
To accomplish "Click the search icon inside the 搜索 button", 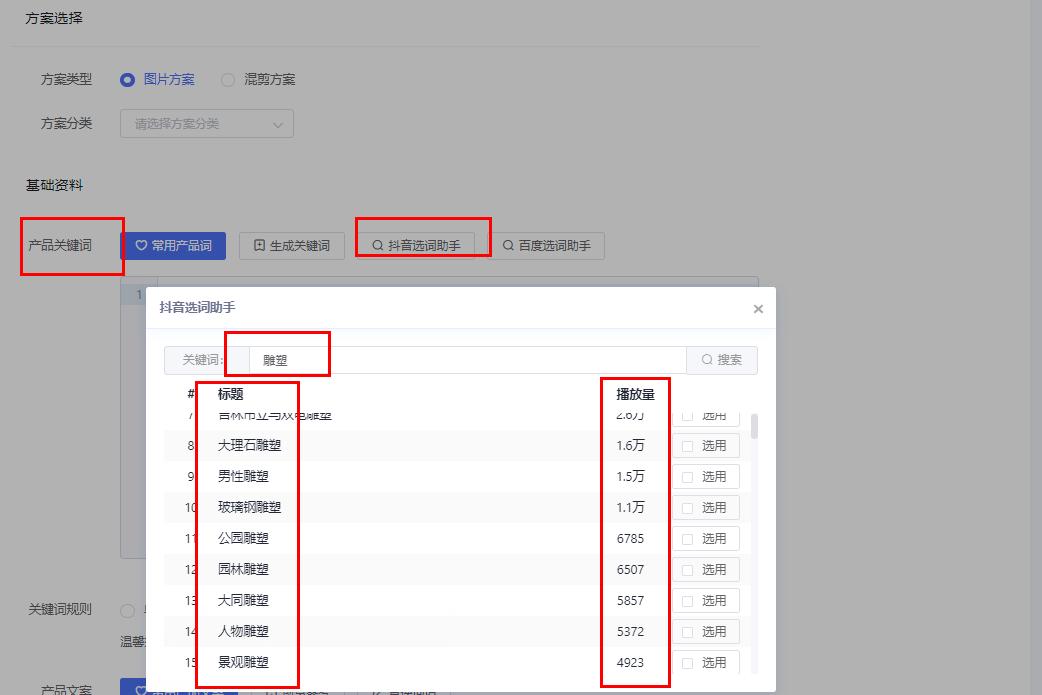I will (706, 360).
